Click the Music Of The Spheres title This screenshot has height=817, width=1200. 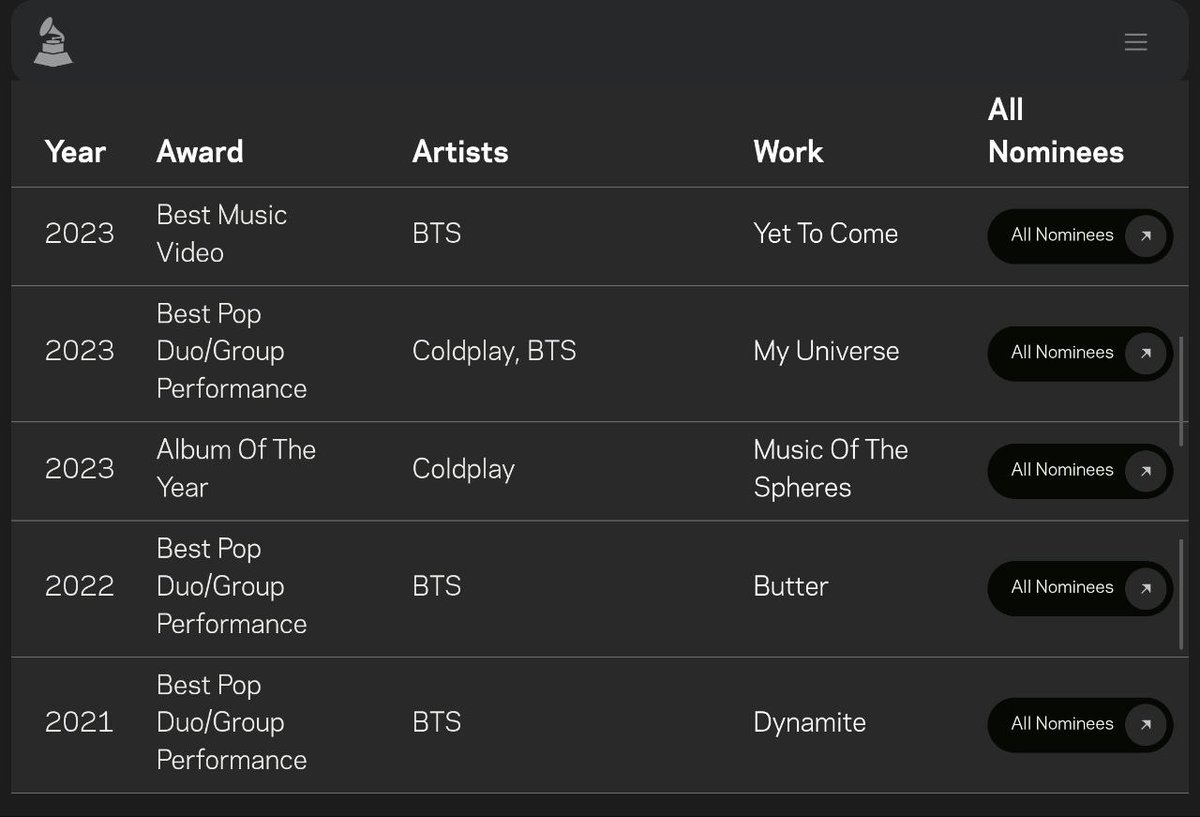[x=830, y=469]
